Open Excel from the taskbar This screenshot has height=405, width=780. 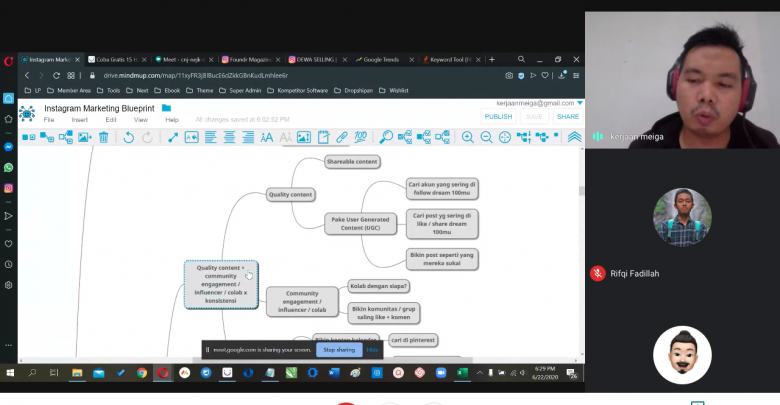[x=462, y=373]
